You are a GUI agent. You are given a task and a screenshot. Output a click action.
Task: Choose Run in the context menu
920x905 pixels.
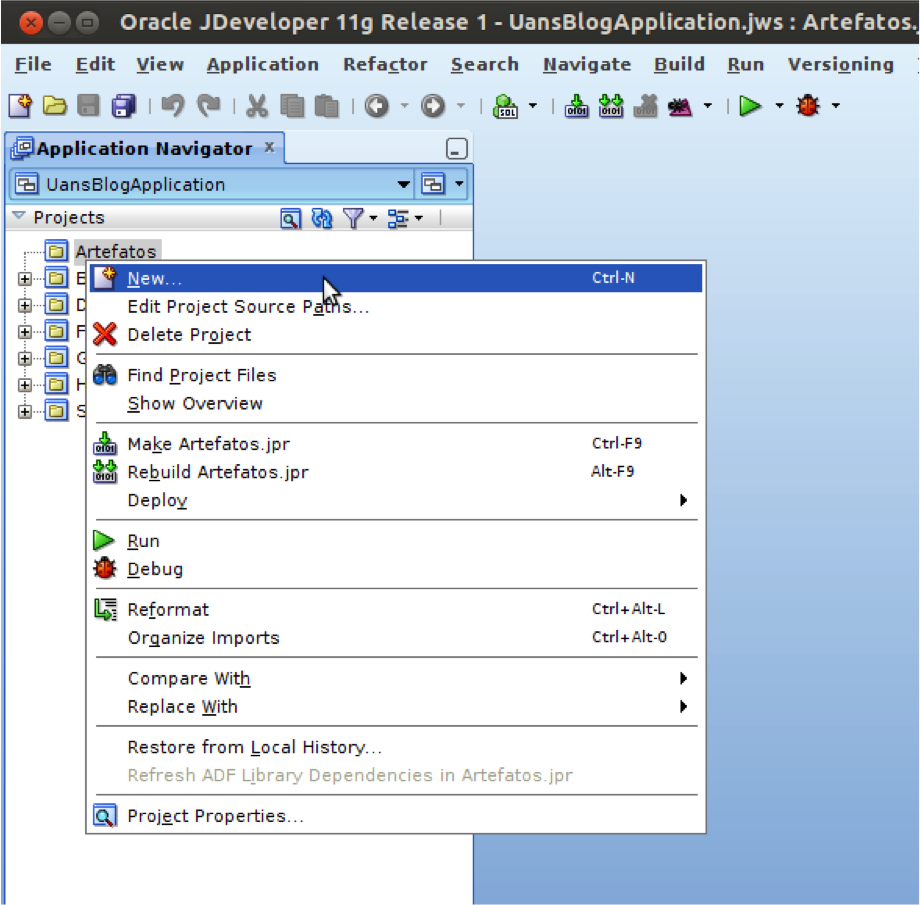(396, 541)
